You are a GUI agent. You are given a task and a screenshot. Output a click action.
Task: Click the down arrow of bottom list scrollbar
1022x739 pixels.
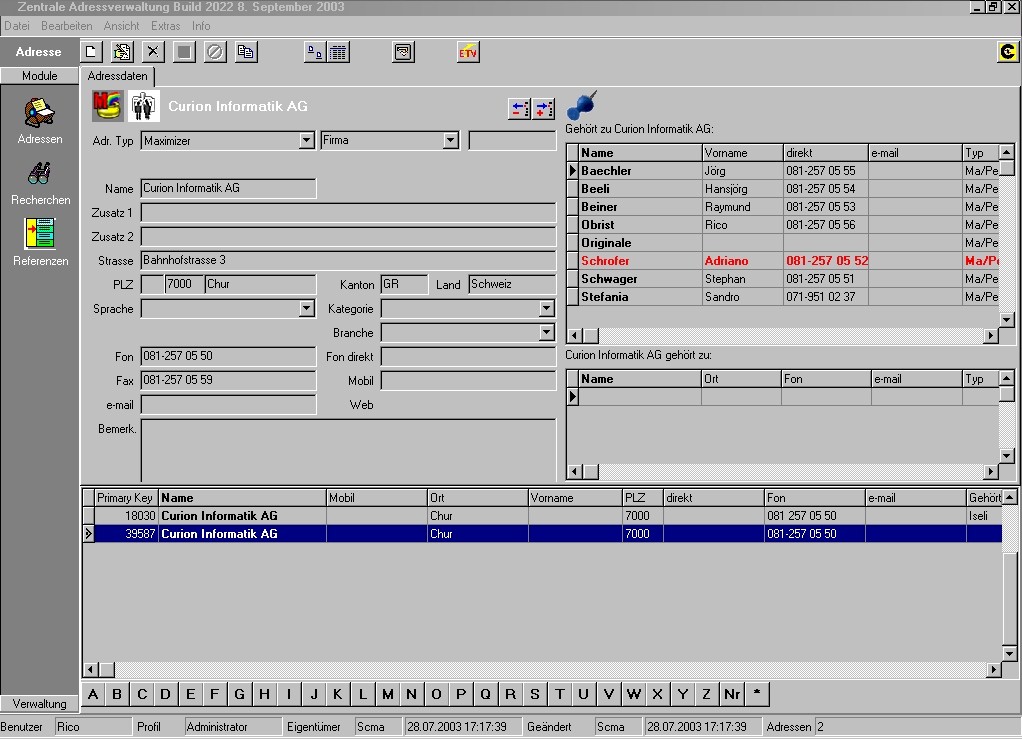[x=1010, y=654]
